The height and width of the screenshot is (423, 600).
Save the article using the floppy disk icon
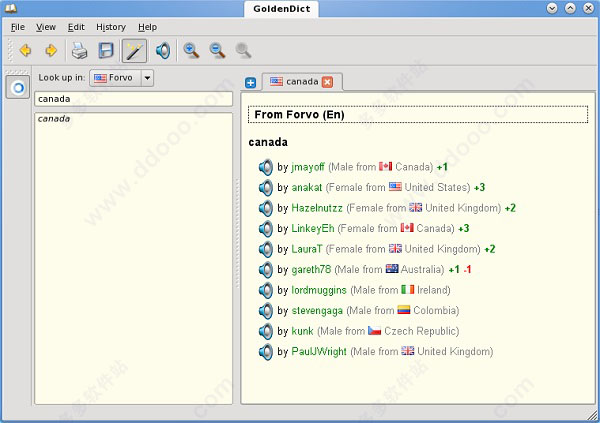106,51
